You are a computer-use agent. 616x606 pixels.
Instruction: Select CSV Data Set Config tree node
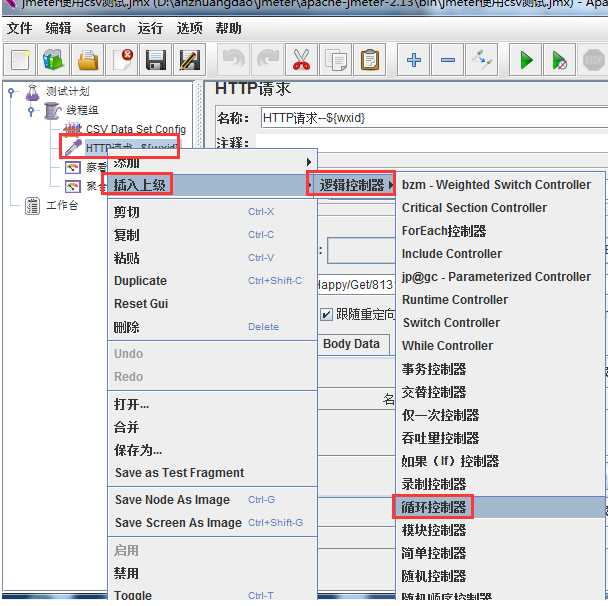pyautogui.click(x=136, y=128)
